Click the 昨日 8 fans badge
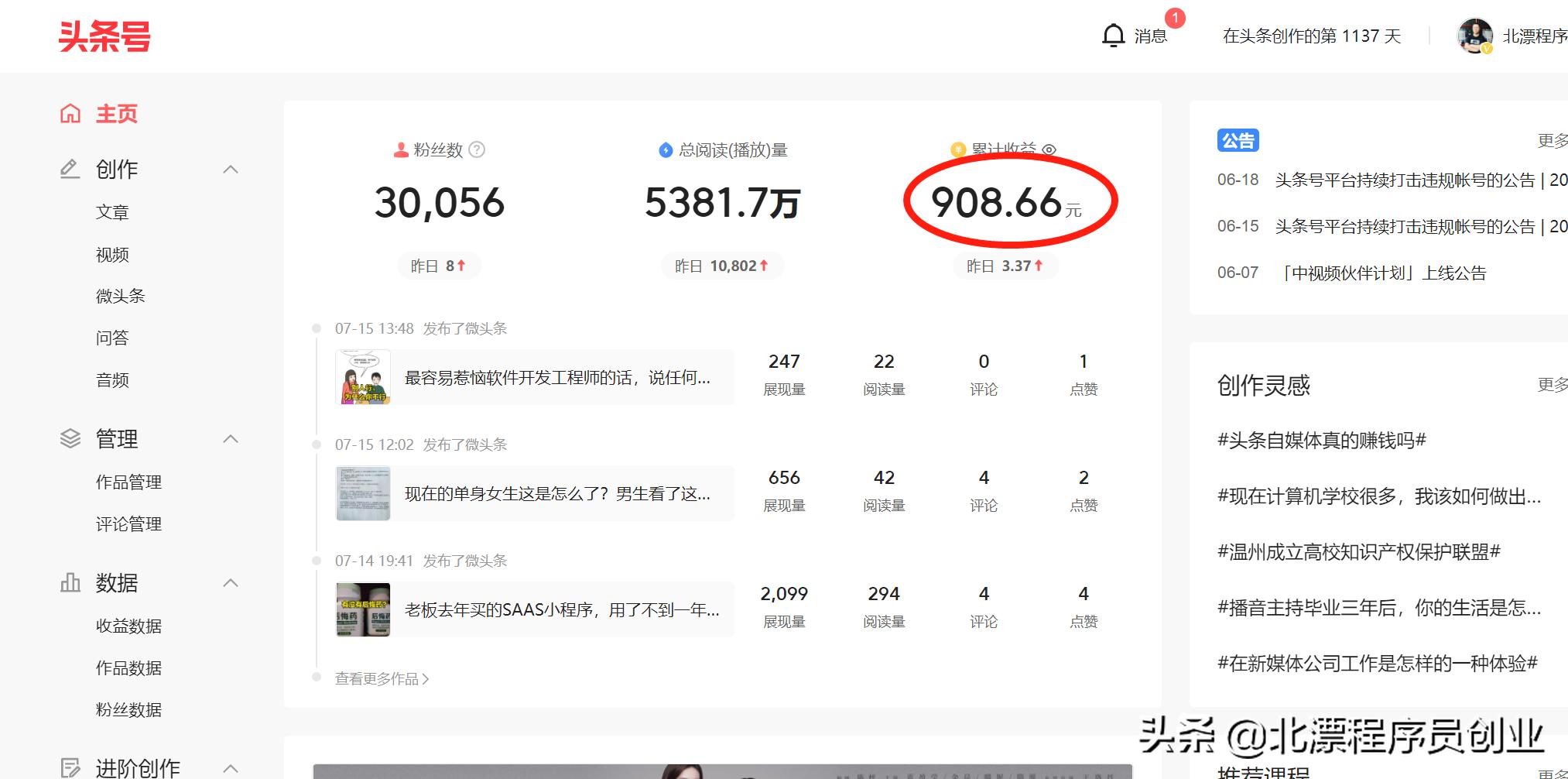1568x779 pixels. click(439, 266)
